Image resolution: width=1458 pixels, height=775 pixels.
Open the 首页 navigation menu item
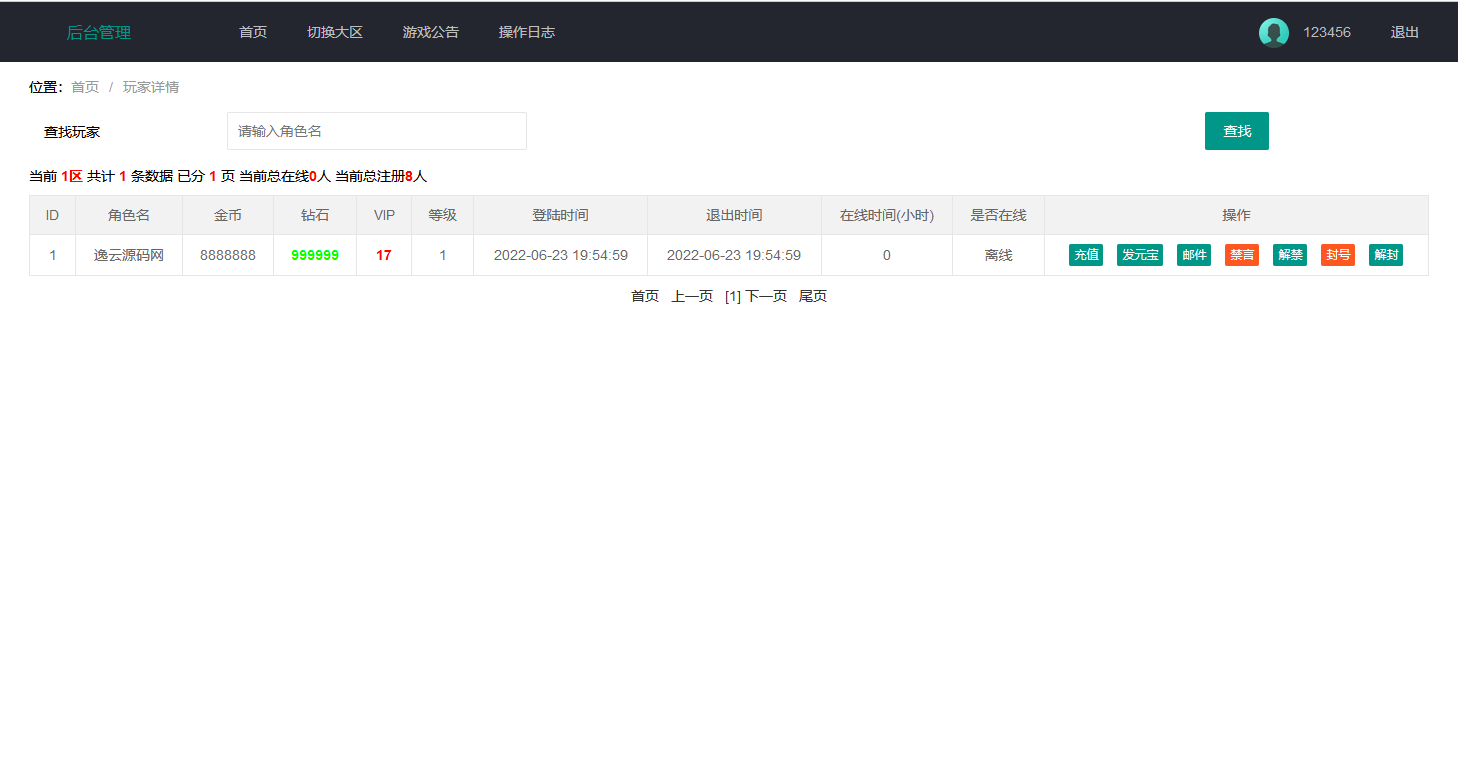pyautogui.click(x=253, y=33)
